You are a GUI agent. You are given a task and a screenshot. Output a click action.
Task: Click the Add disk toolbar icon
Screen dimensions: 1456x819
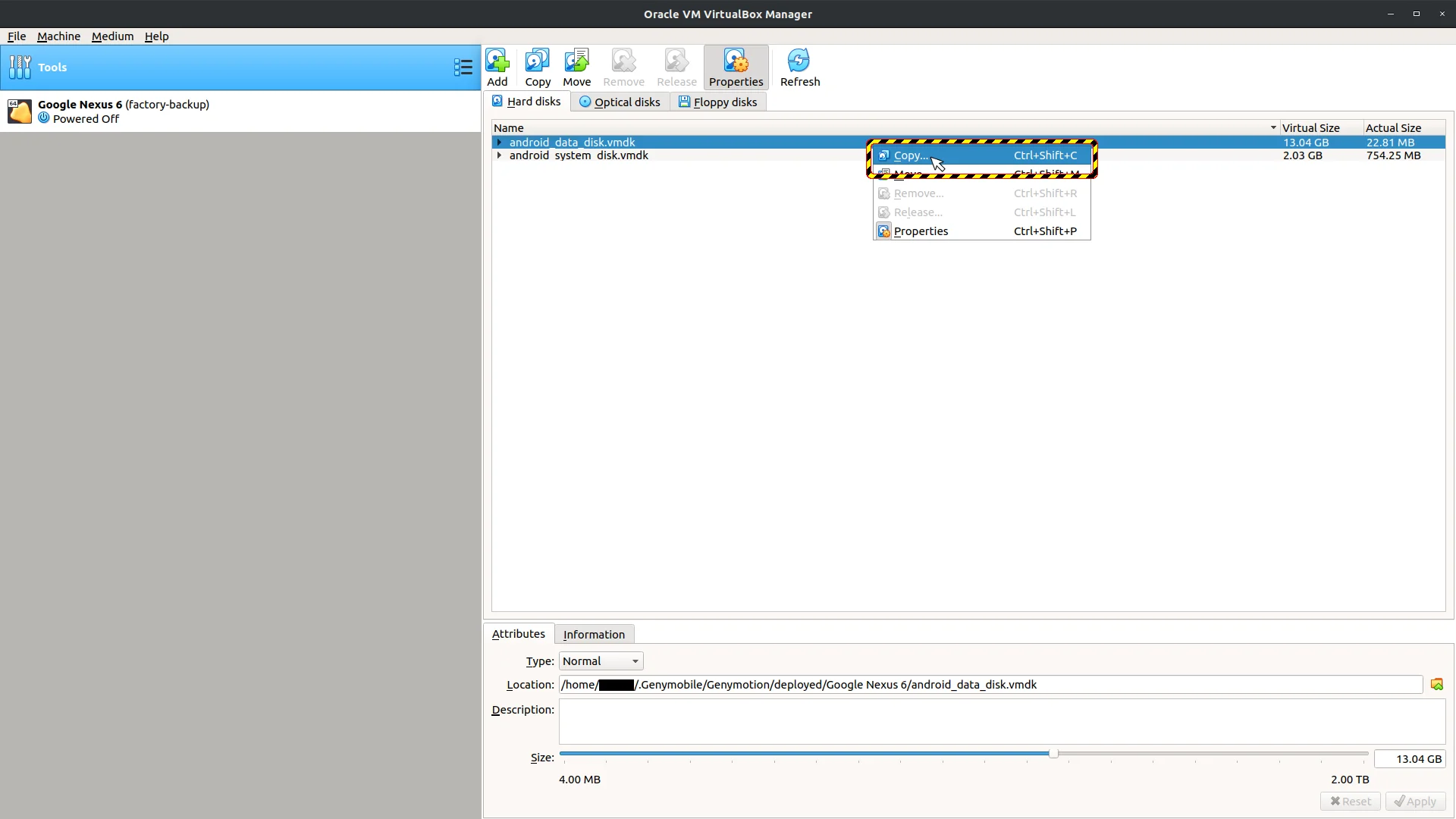point(497,67)
